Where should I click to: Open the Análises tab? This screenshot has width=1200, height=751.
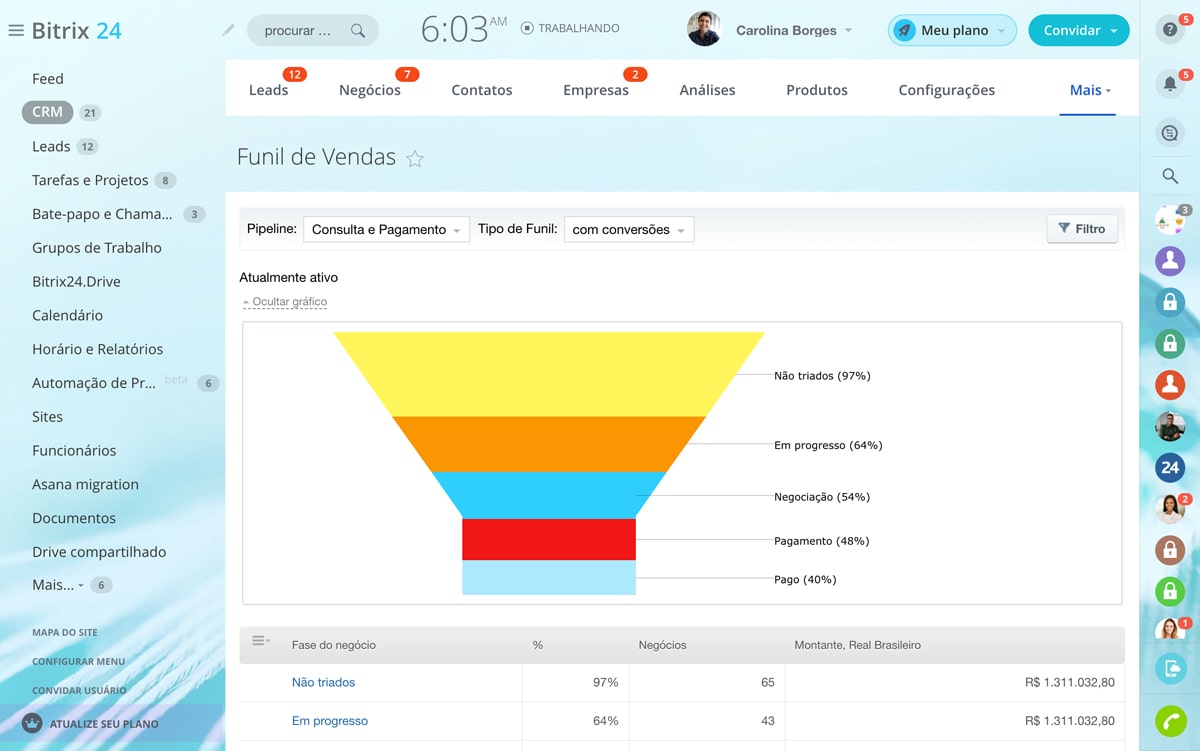tap(707, 90)
